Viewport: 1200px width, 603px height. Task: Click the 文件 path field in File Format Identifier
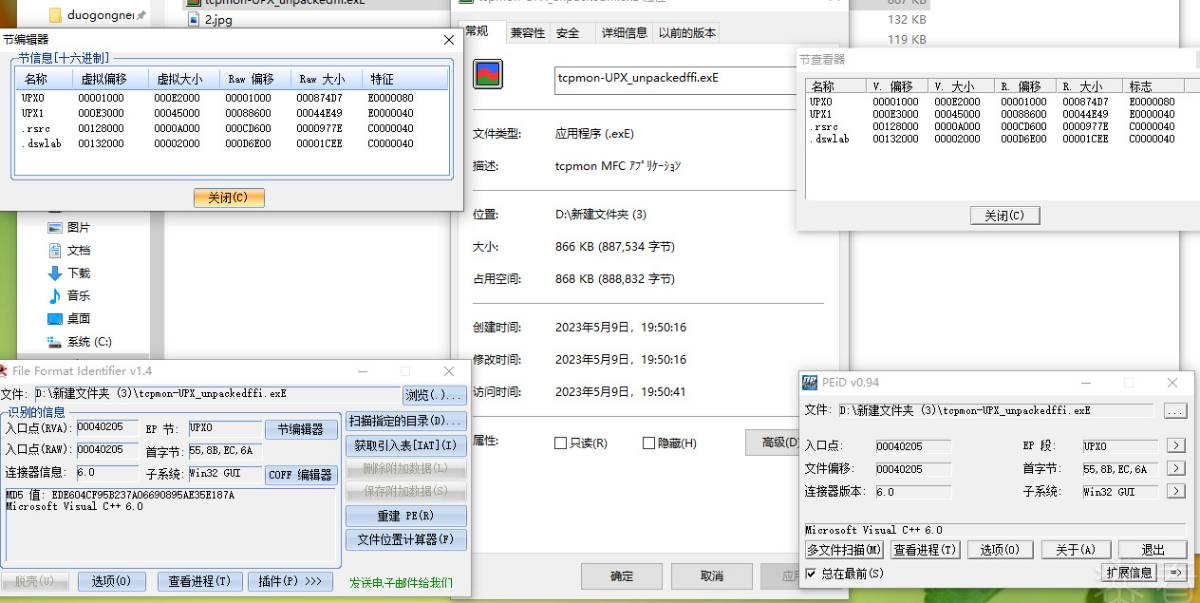(x=215, y=395)
